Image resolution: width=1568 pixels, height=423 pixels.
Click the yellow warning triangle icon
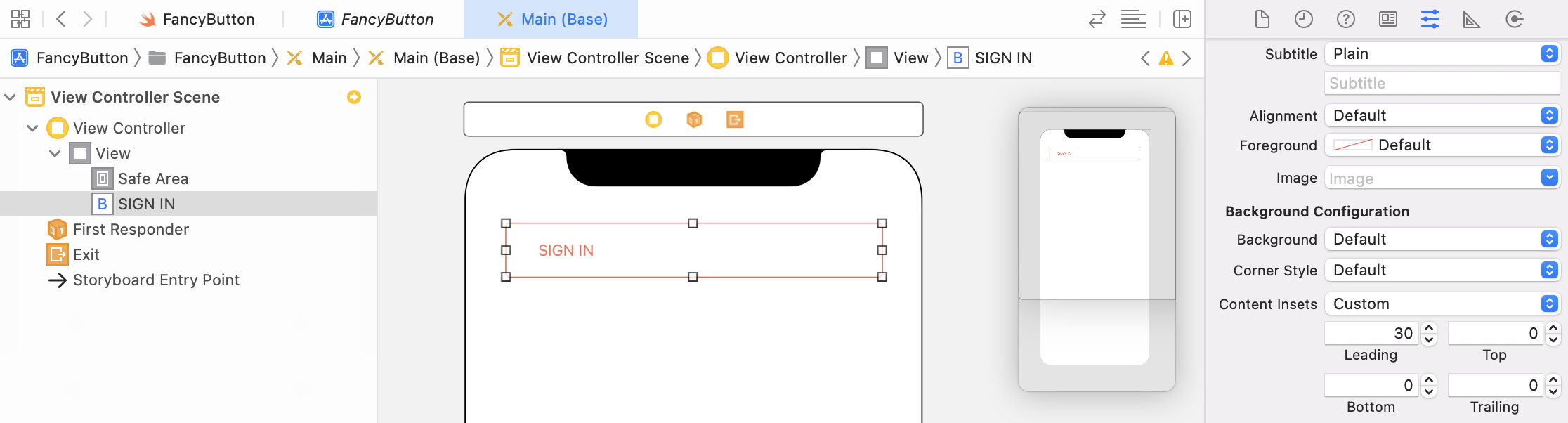point(1166,58)
